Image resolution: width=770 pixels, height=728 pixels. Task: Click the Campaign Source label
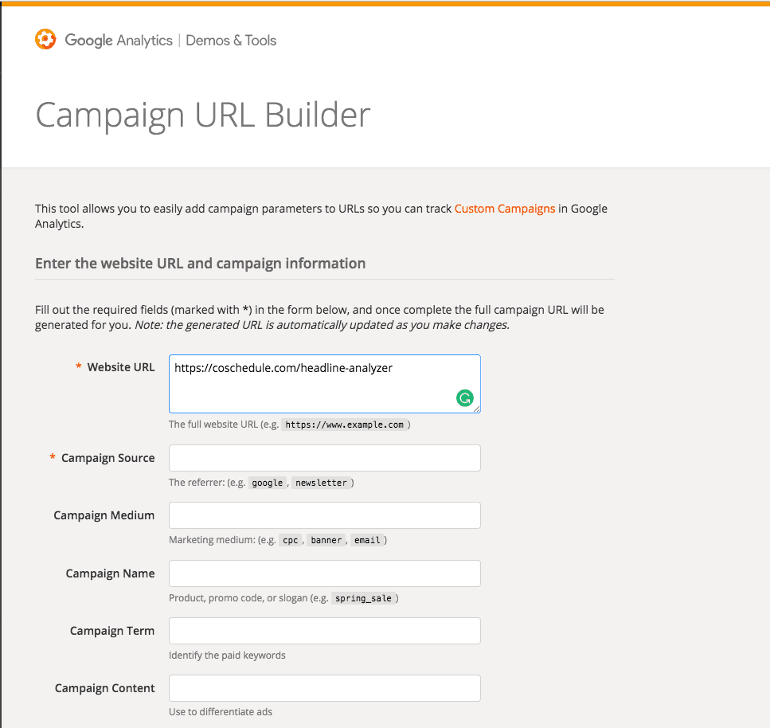click(108, 458)
